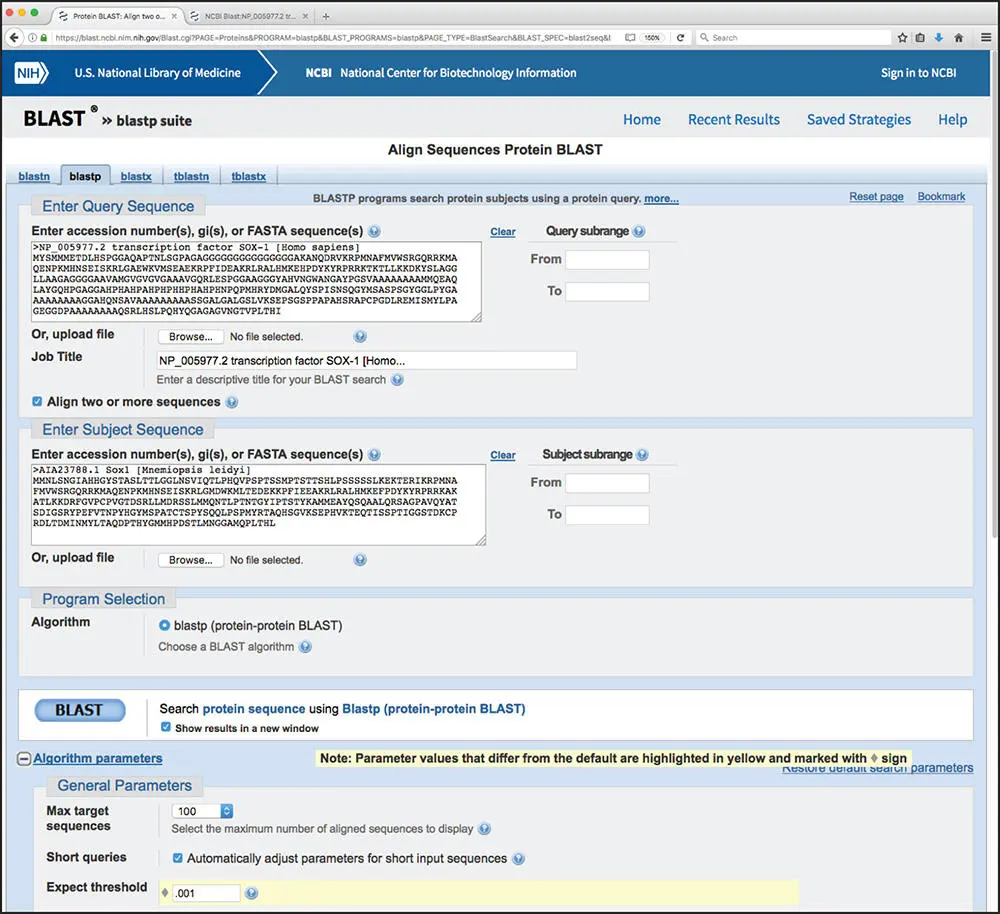Click the Reset page link
Viewport: 1000px width, 914px height.
pos(876,196)
